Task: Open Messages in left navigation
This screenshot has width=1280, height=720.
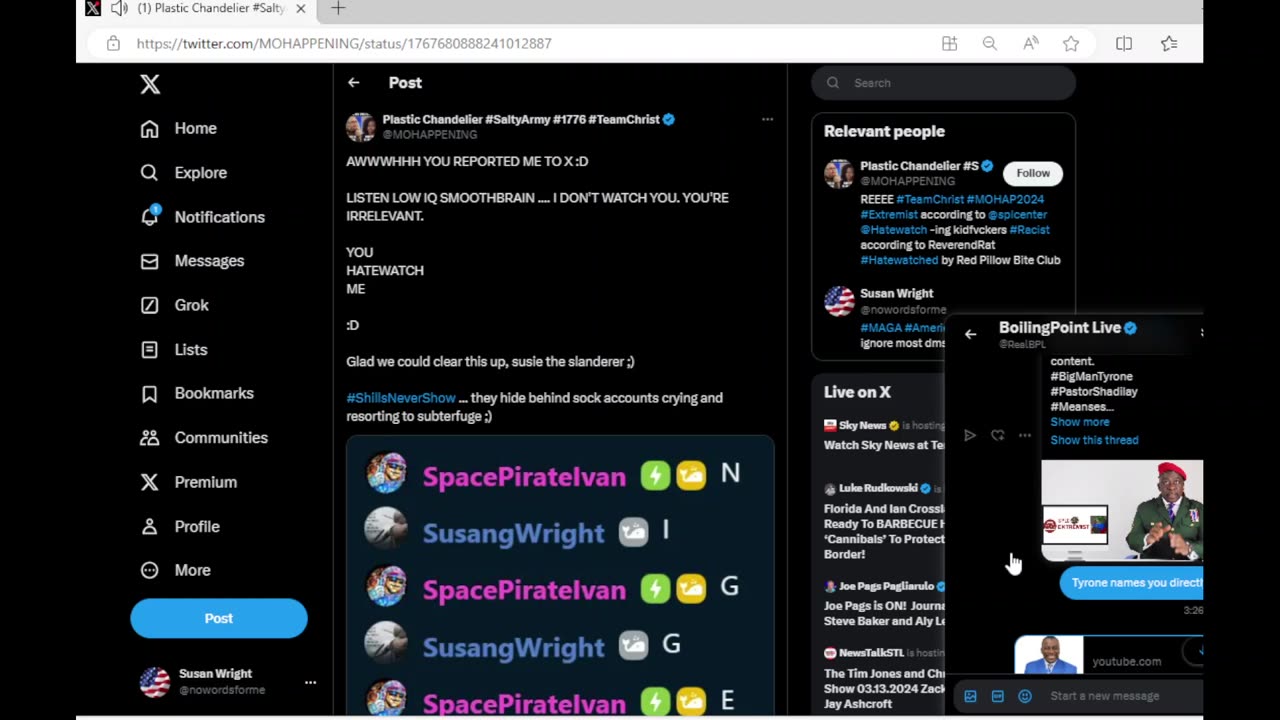Action: [x=192, y=261]
